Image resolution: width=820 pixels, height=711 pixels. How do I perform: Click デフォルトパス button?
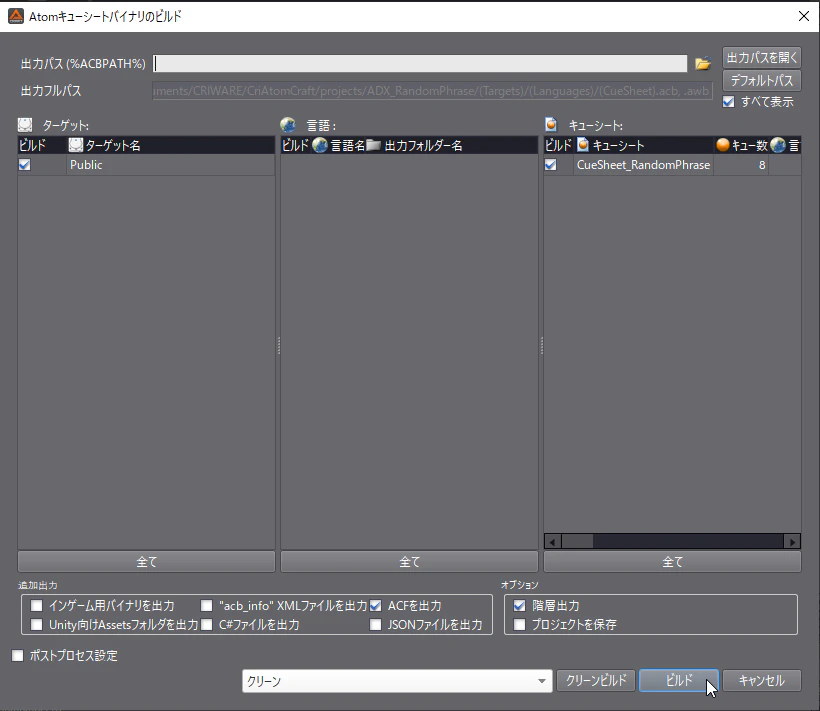point(761,81)
